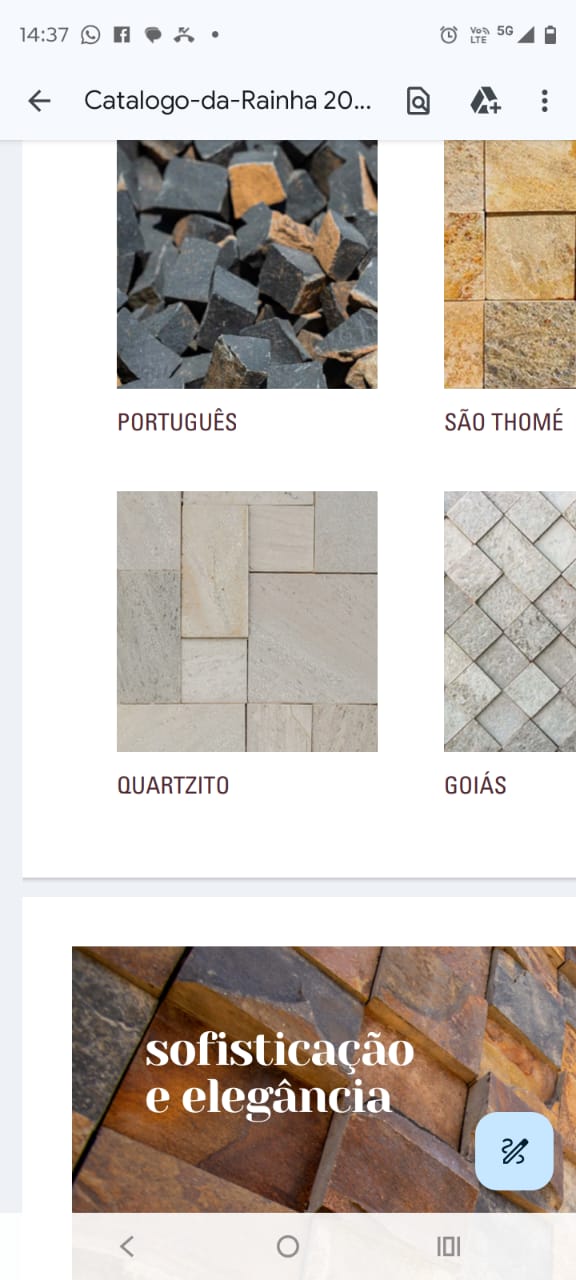Tap the Android home circle button
Viewport: 576px width, 1280px height.
coord(288,1246)
